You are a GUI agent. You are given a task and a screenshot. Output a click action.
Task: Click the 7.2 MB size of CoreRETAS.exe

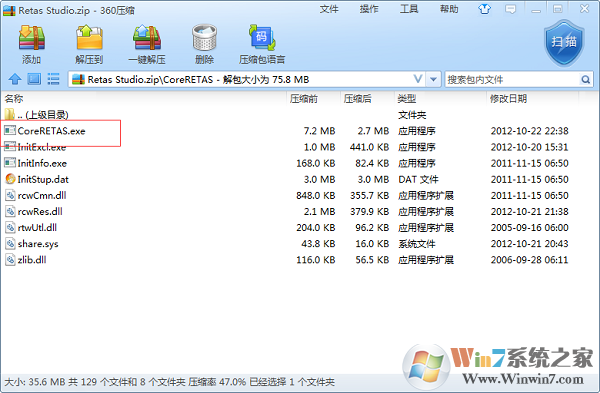tap(319, 131)
